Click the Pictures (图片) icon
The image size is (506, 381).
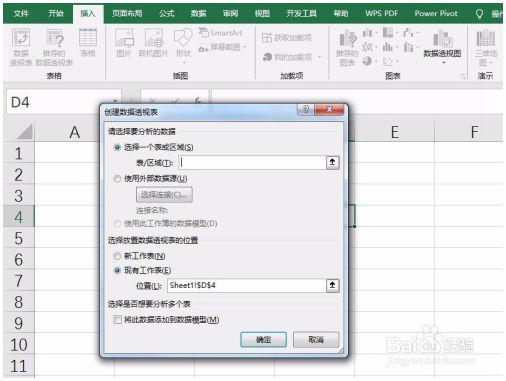pos(124,43)
